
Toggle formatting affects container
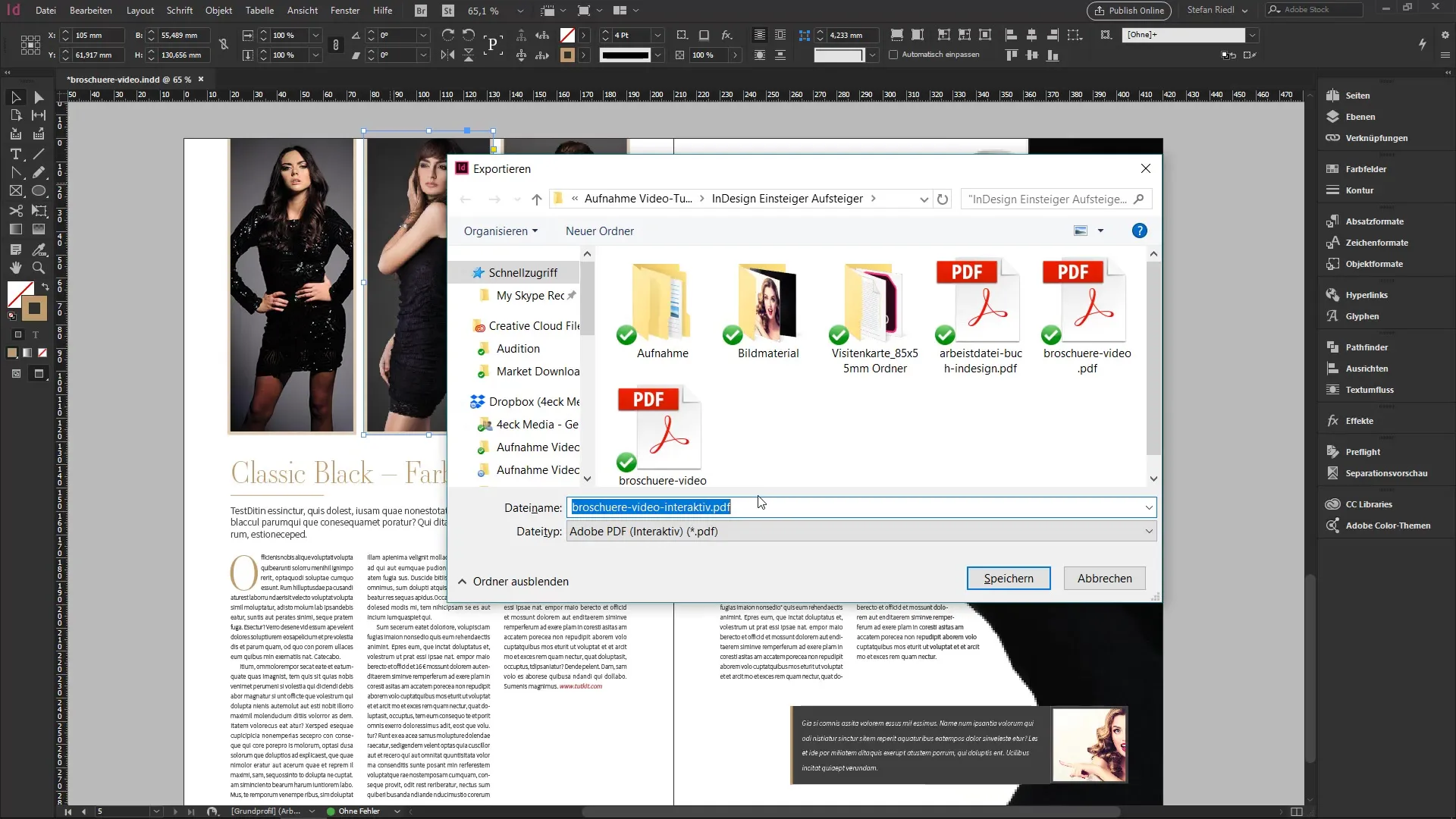(x=18, y=334)
